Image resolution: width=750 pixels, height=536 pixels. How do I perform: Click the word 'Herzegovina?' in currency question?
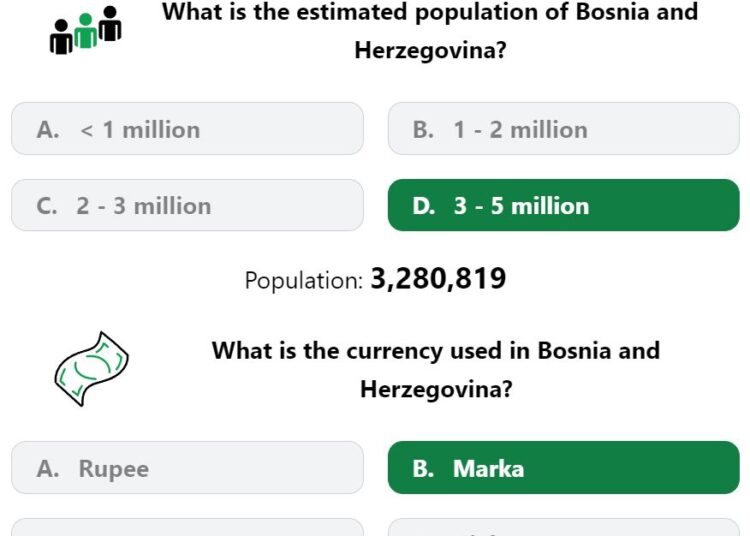[x=436, y=389]
